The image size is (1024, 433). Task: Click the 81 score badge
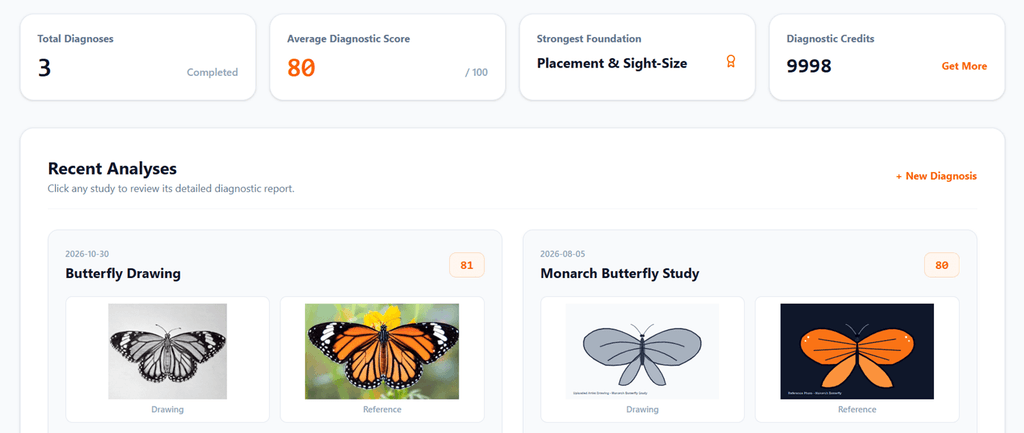467,265
